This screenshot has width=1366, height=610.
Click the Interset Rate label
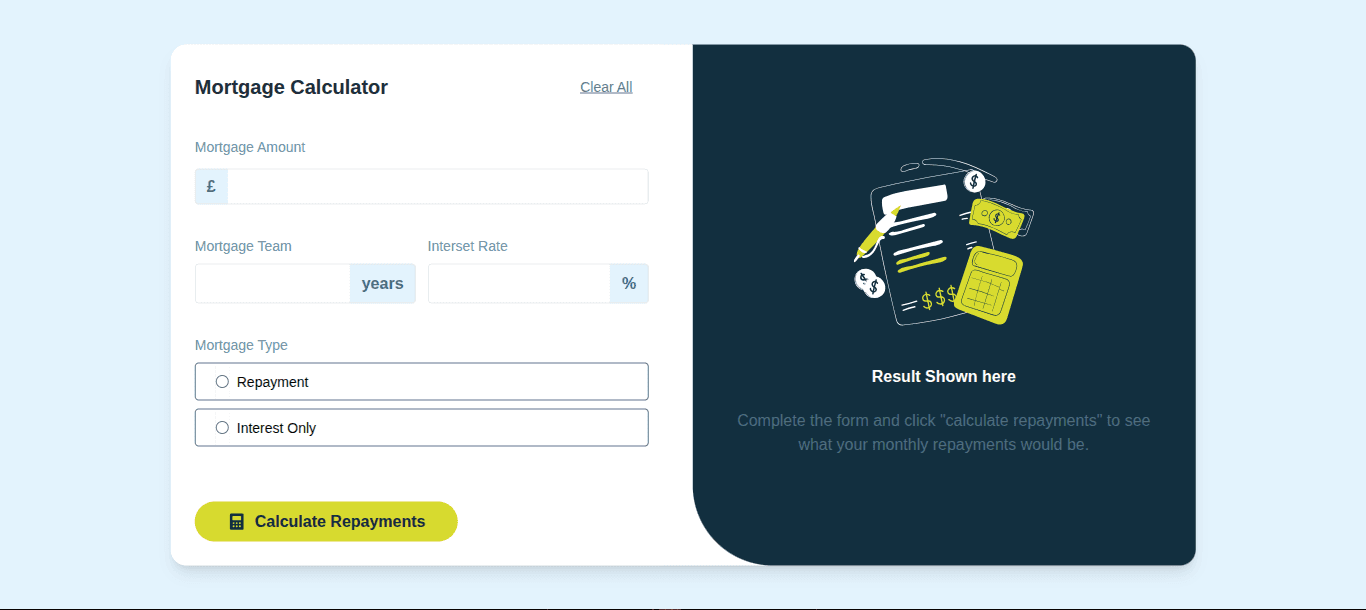pyautogui.click(x=468, y=246)
